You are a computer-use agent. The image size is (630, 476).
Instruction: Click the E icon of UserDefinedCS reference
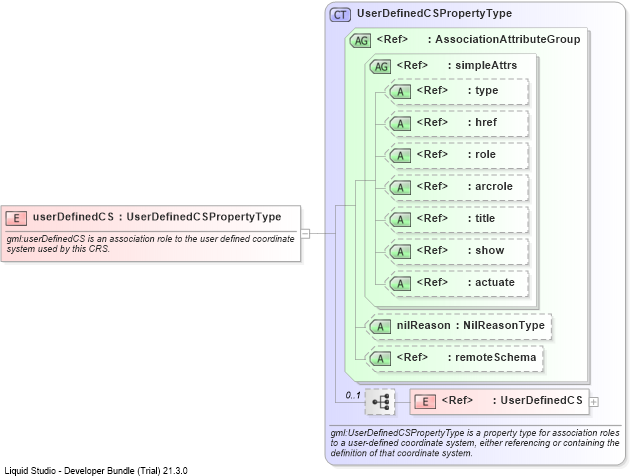point(425,402)
